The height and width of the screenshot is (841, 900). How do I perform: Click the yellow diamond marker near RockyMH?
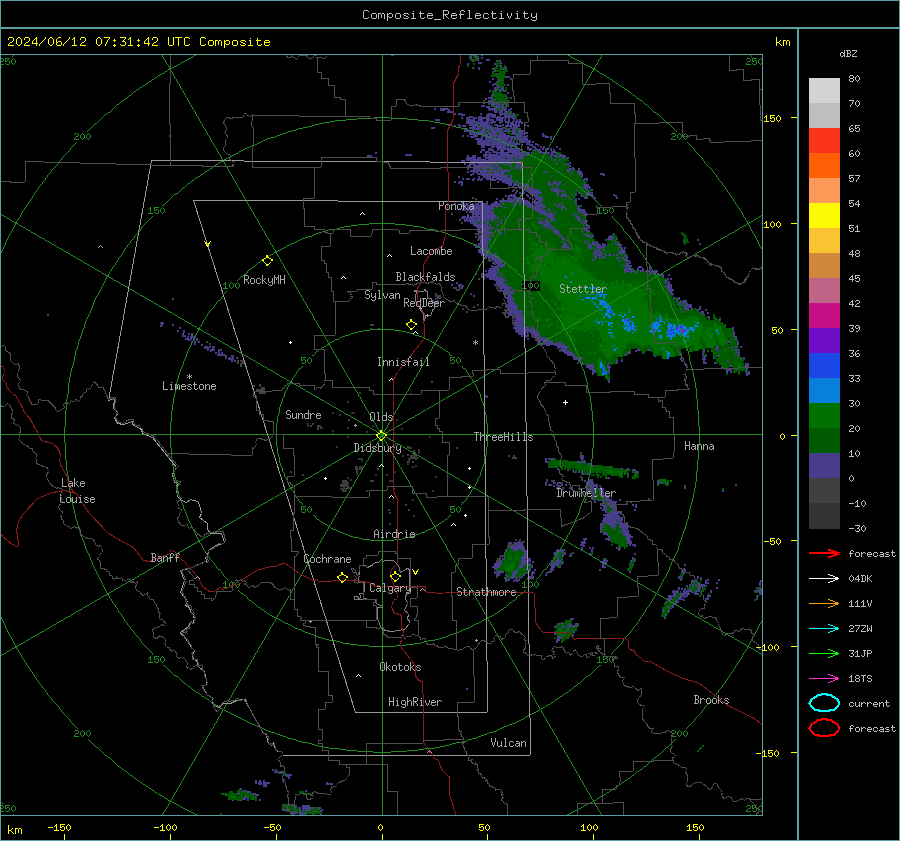(x=267, y=261)
